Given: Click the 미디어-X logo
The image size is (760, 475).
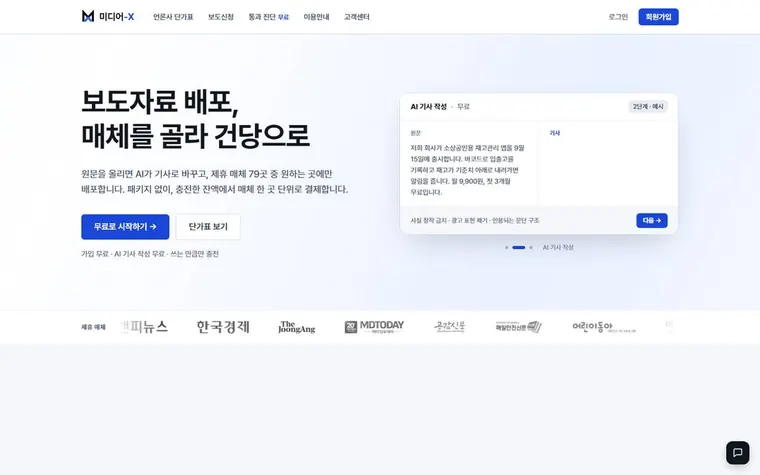Looking at the screenshot, I should pos(108,16).
